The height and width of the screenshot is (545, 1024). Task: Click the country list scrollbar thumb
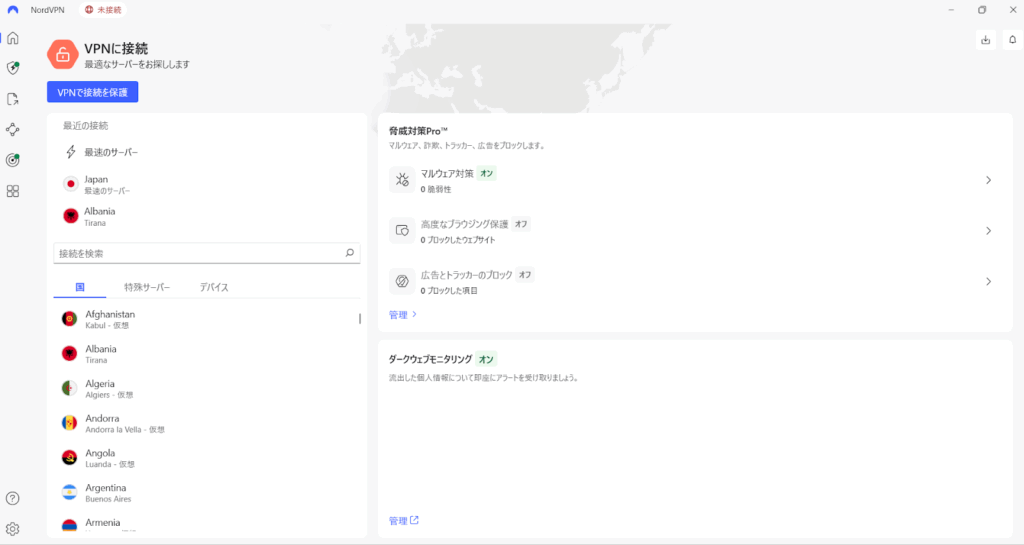[x=360, y=319]
